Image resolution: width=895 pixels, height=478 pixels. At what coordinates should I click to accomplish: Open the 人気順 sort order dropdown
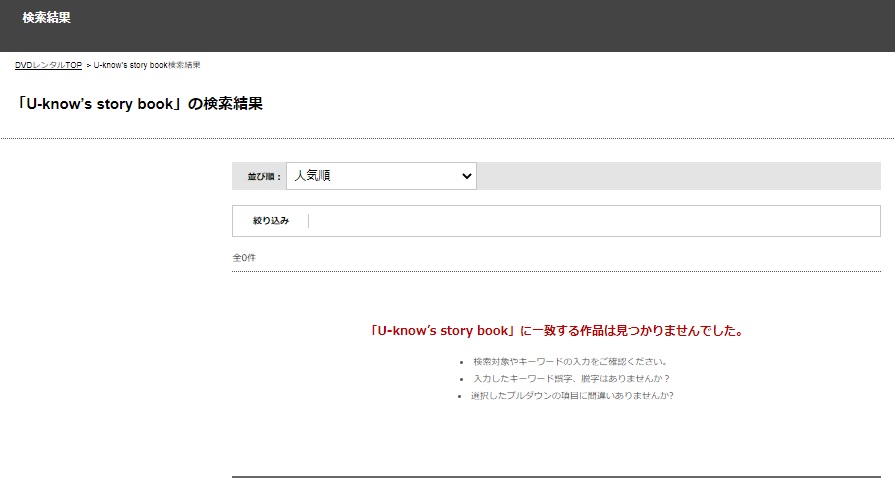(x=381, y=176)
